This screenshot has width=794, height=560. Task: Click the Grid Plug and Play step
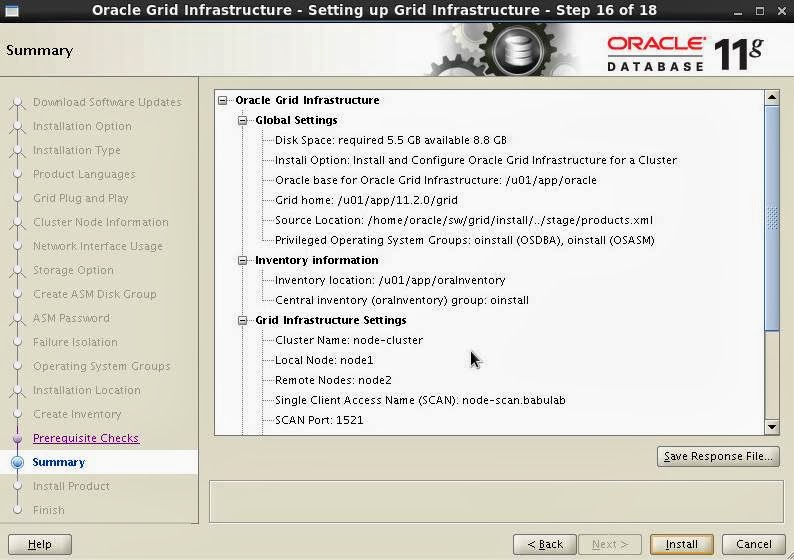point(81,198)
